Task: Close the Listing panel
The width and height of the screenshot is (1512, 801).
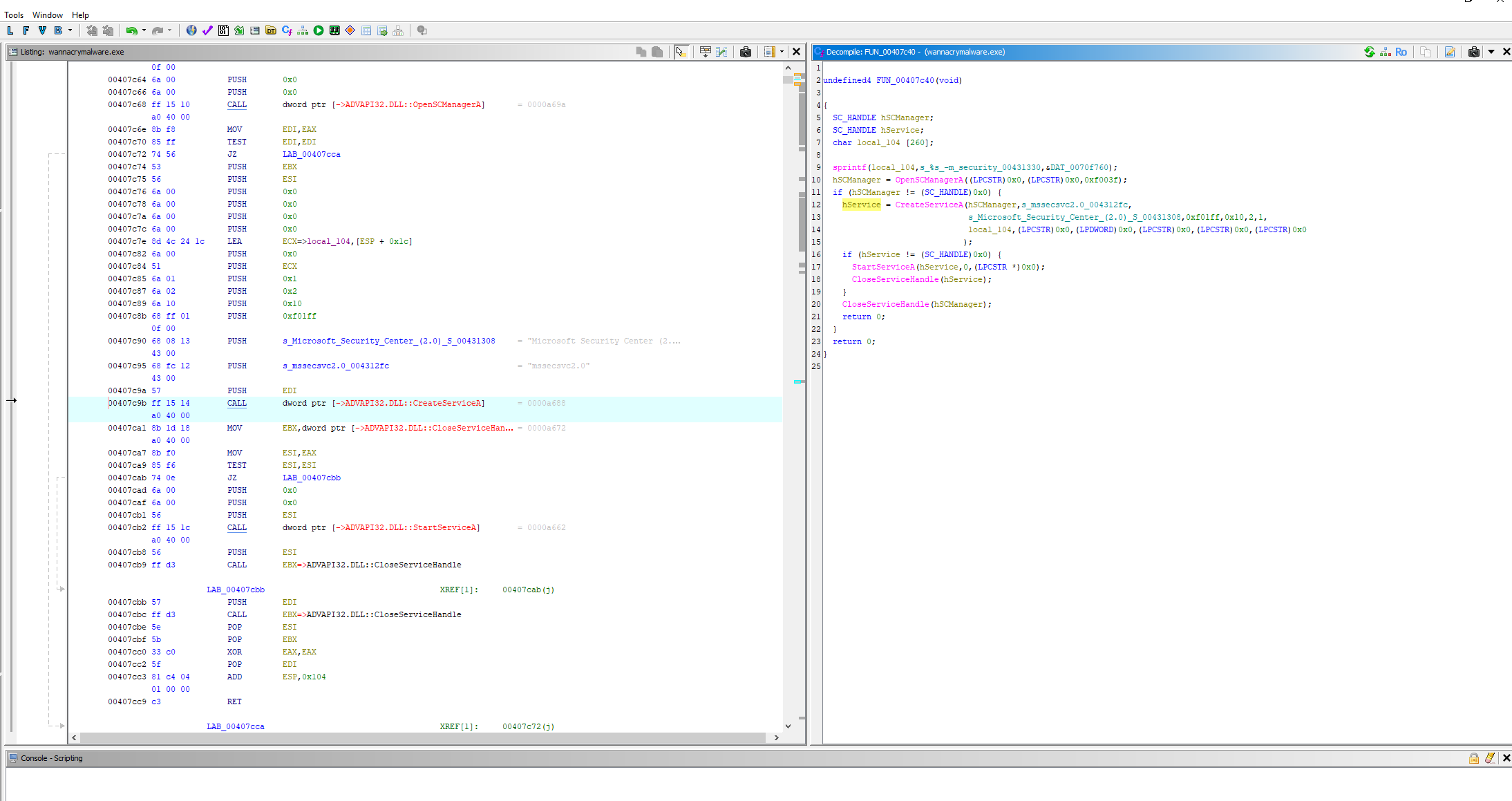Action: click(x=796, y=52)
